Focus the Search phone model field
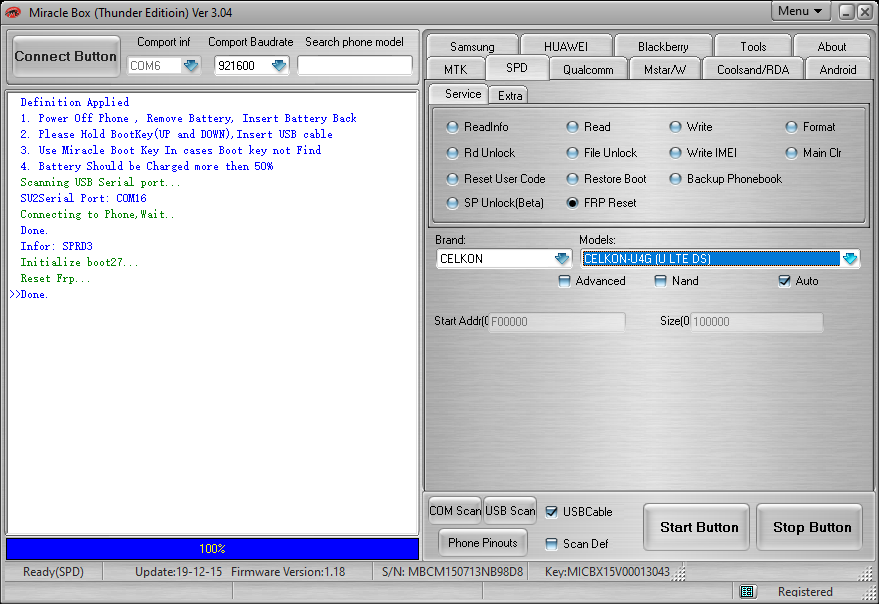This screenshot has height=604, width=879. tap(355, 66)
